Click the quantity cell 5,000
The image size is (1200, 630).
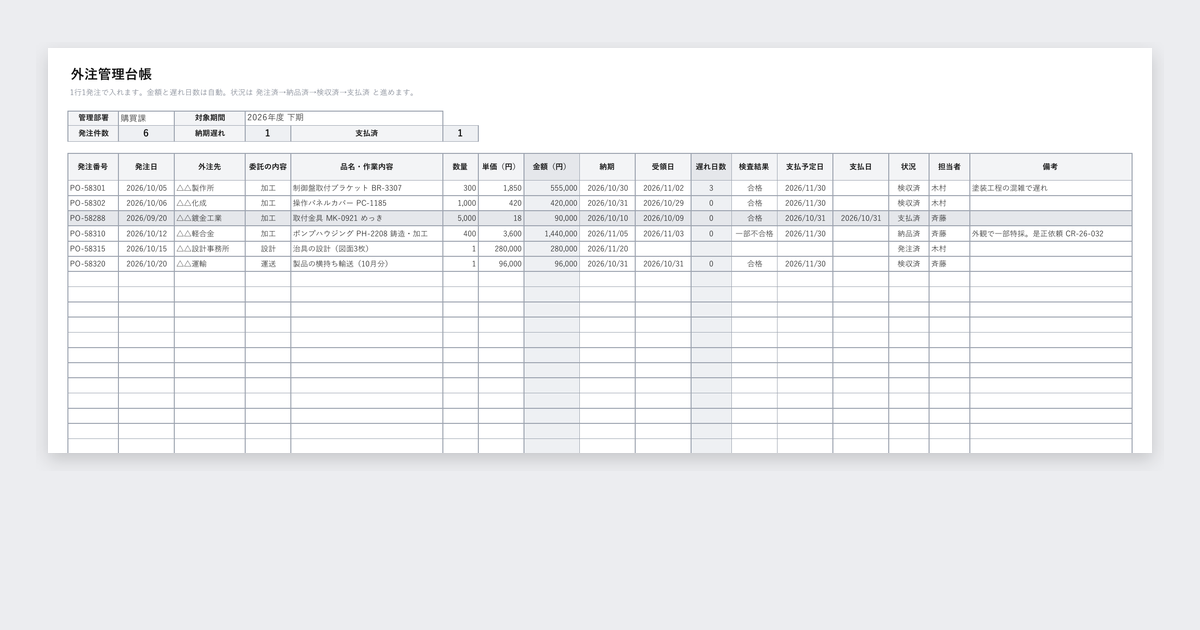pos(461,218)
